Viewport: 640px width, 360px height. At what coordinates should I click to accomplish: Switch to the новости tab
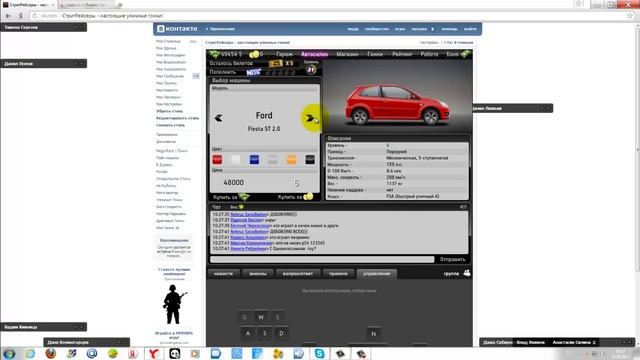click(223, 273)
